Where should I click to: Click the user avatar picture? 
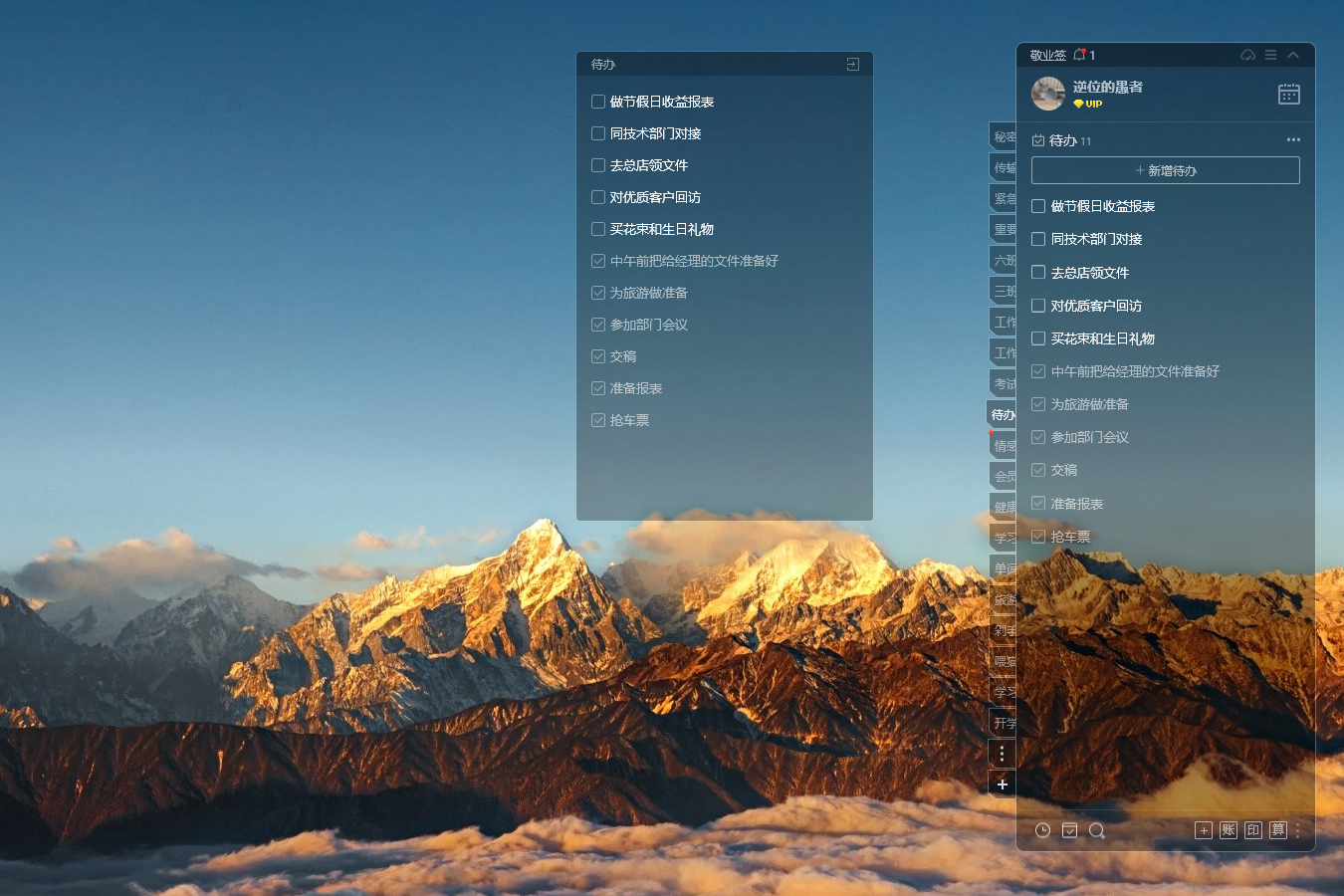click(1048, 94)
